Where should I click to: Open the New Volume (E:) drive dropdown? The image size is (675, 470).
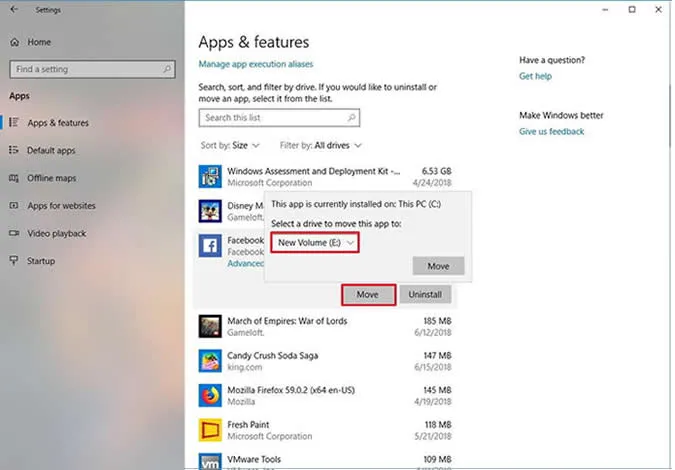click(315, 243)
